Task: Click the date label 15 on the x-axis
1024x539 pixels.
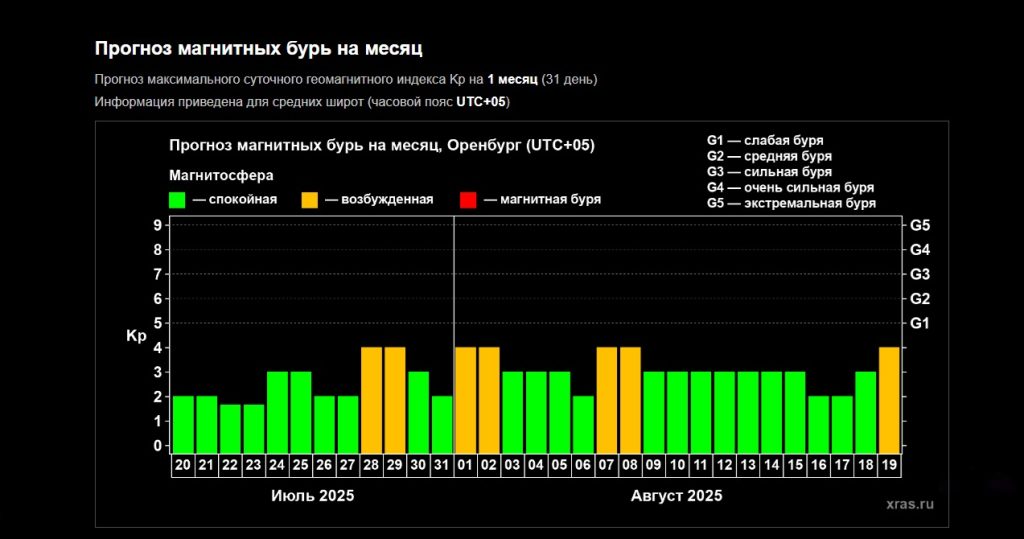Action: click(x=795, y=465)
